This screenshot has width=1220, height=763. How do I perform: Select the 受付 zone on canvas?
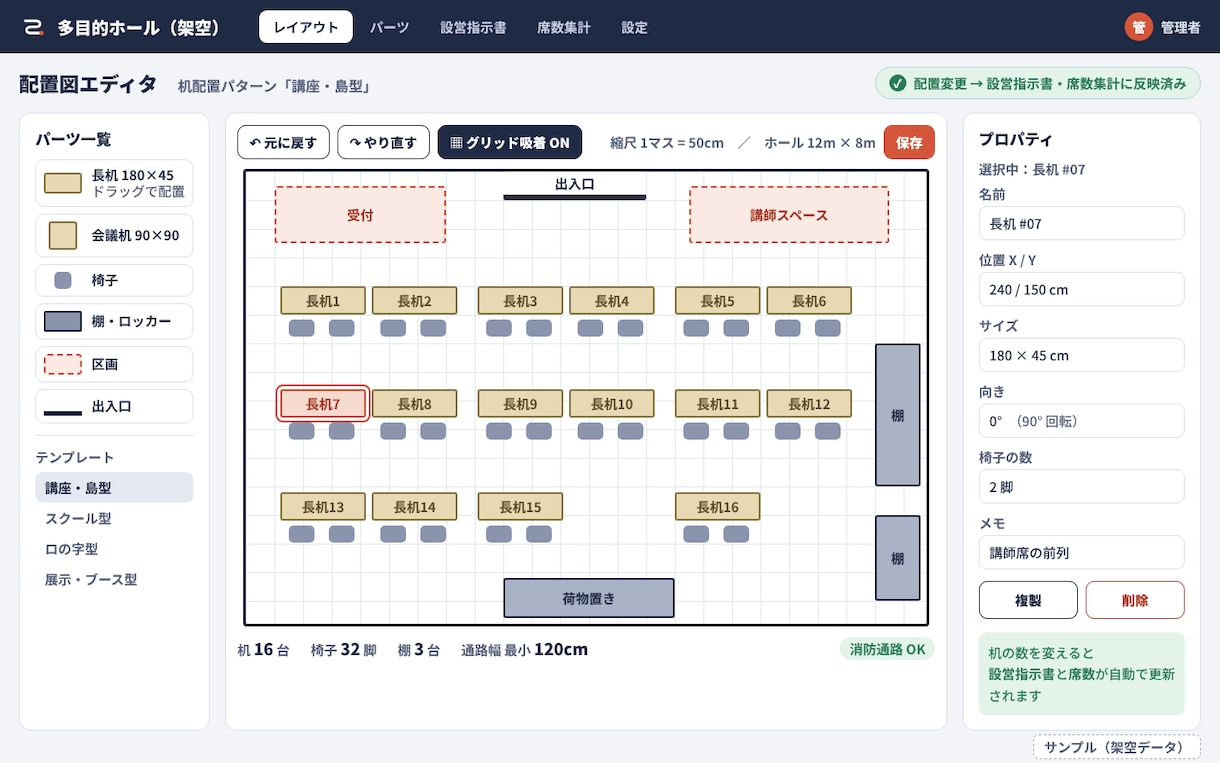tap(360, 215)
